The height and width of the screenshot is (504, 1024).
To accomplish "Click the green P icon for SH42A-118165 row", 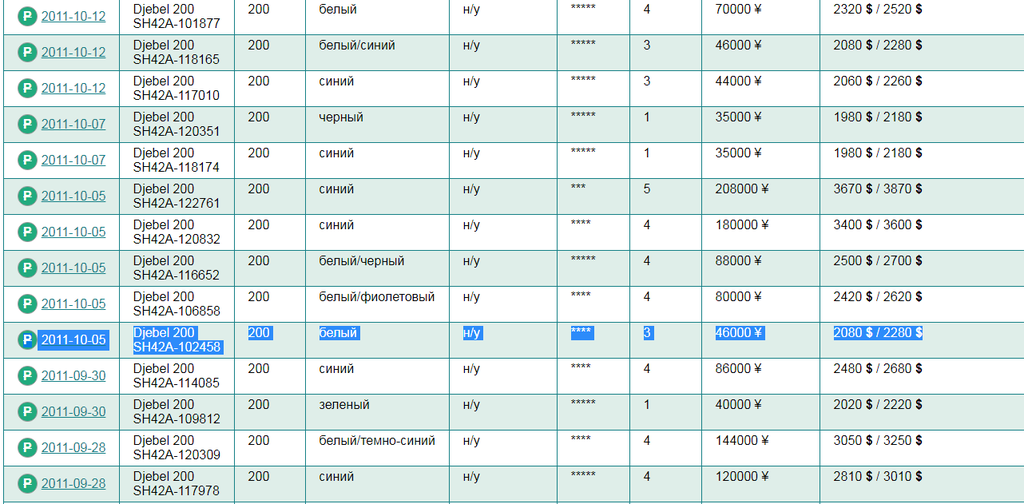I will coord(27,52).
